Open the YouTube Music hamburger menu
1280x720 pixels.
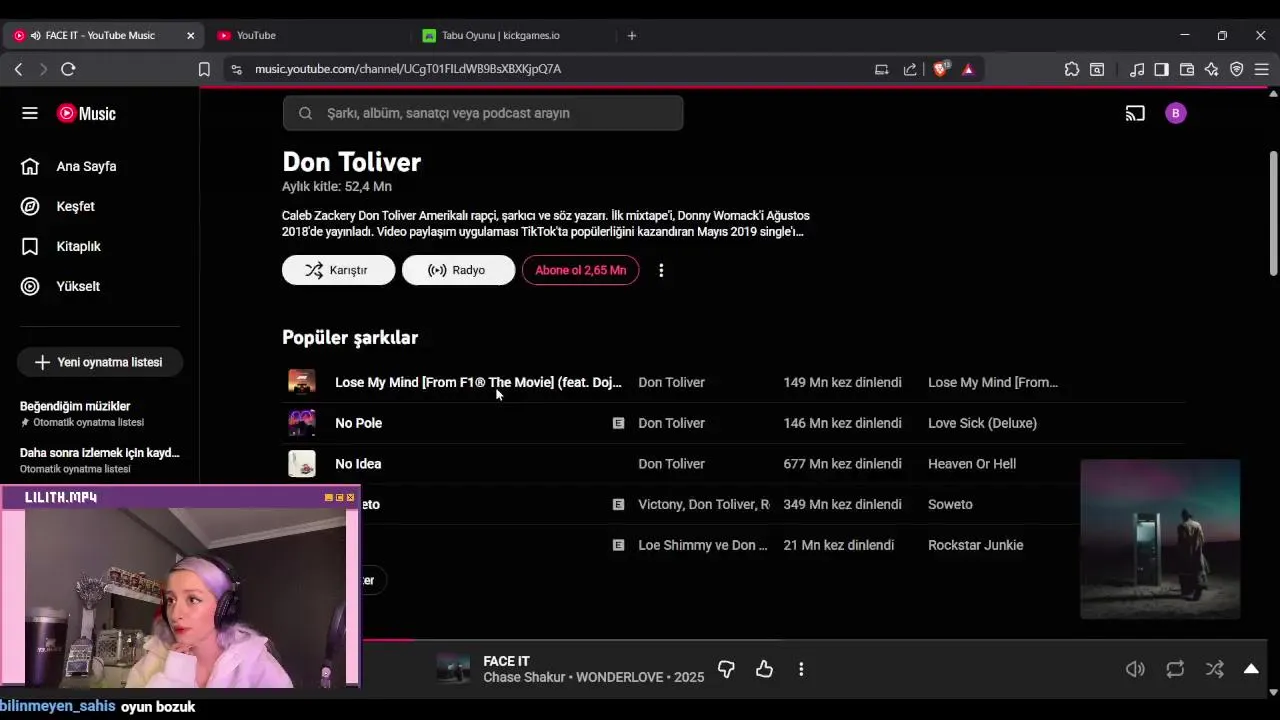pyautogui.click(x=30, y=113)
